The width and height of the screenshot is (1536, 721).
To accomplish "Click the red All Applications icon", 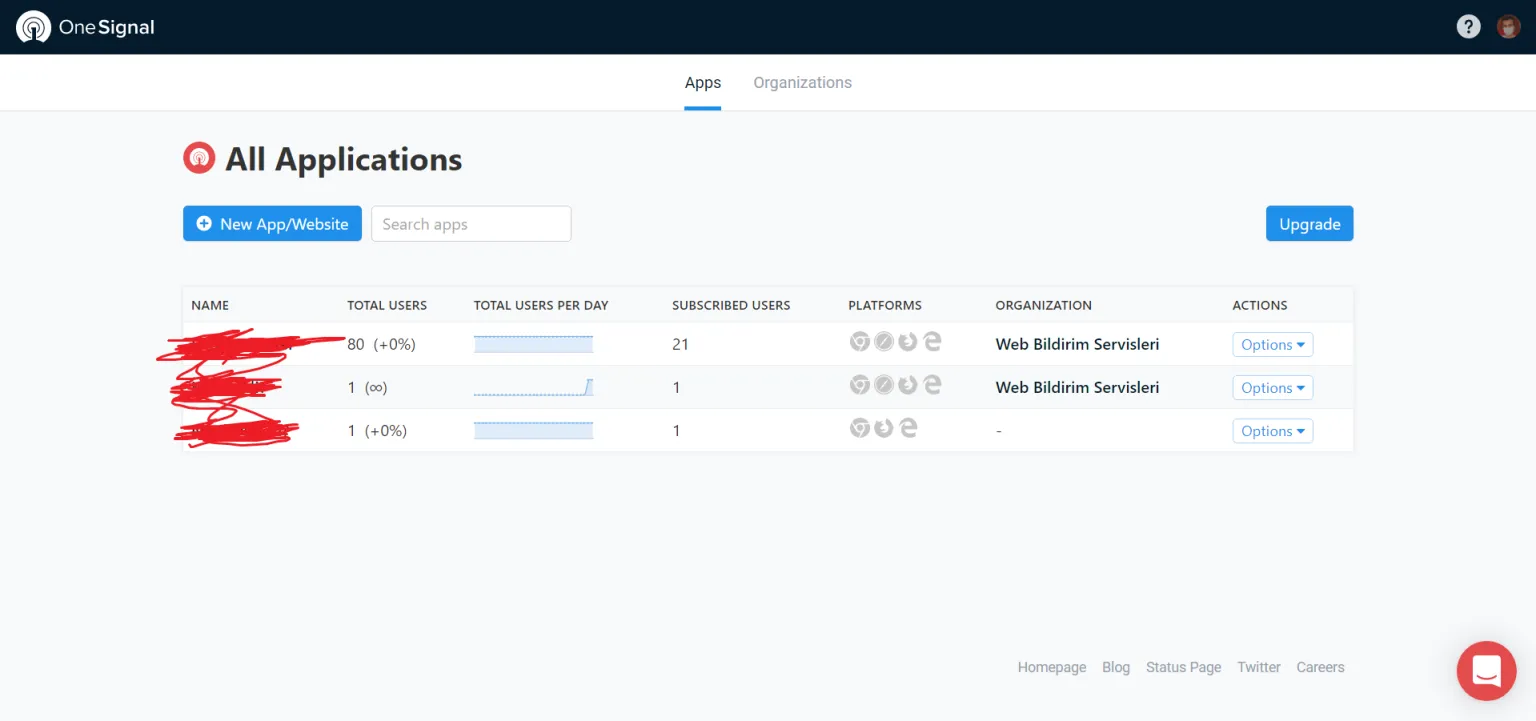I will pos(199,158).
